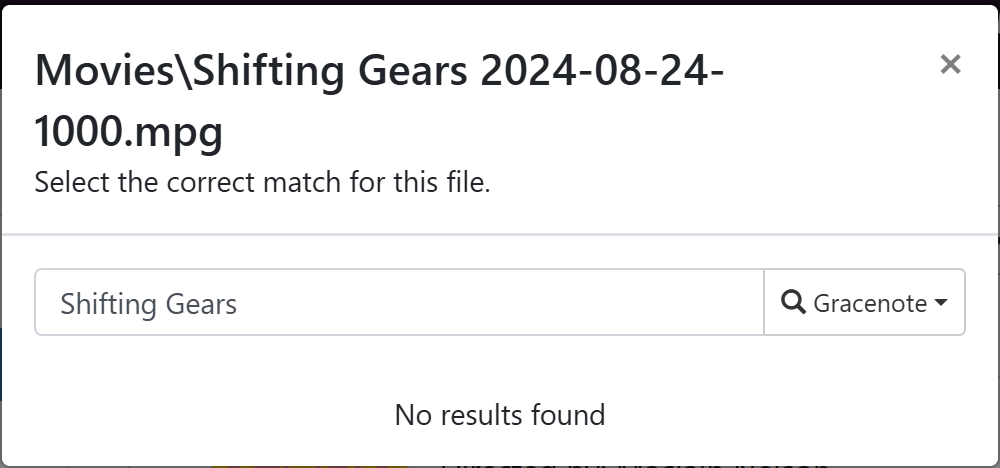Screen dimensions: 1000x468
Task: Focus the Shifting Gears search field
Action: (x=399, y=302)
